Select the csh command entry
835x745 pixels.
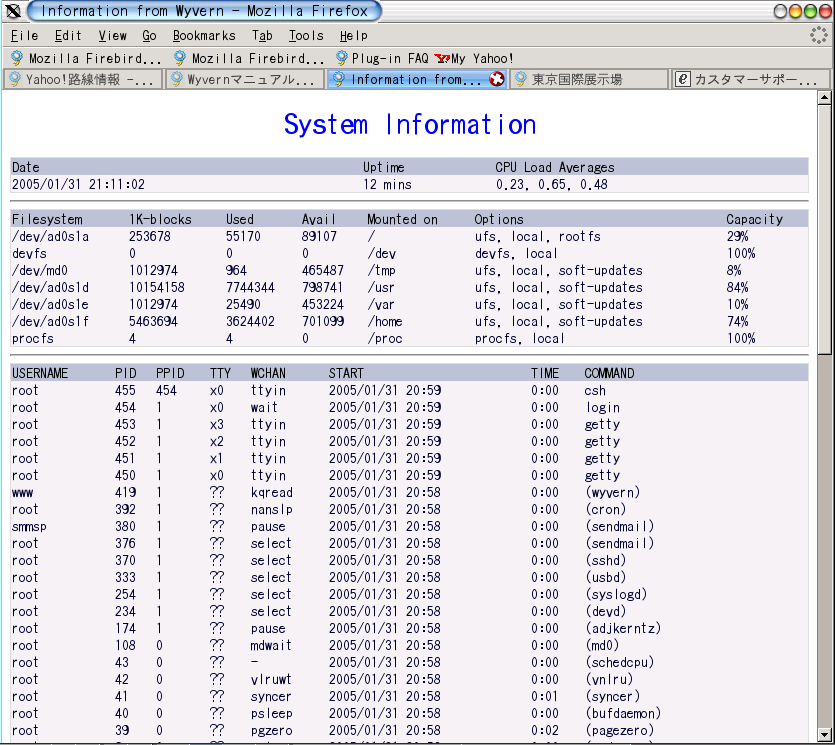click(x=595, y=390)
